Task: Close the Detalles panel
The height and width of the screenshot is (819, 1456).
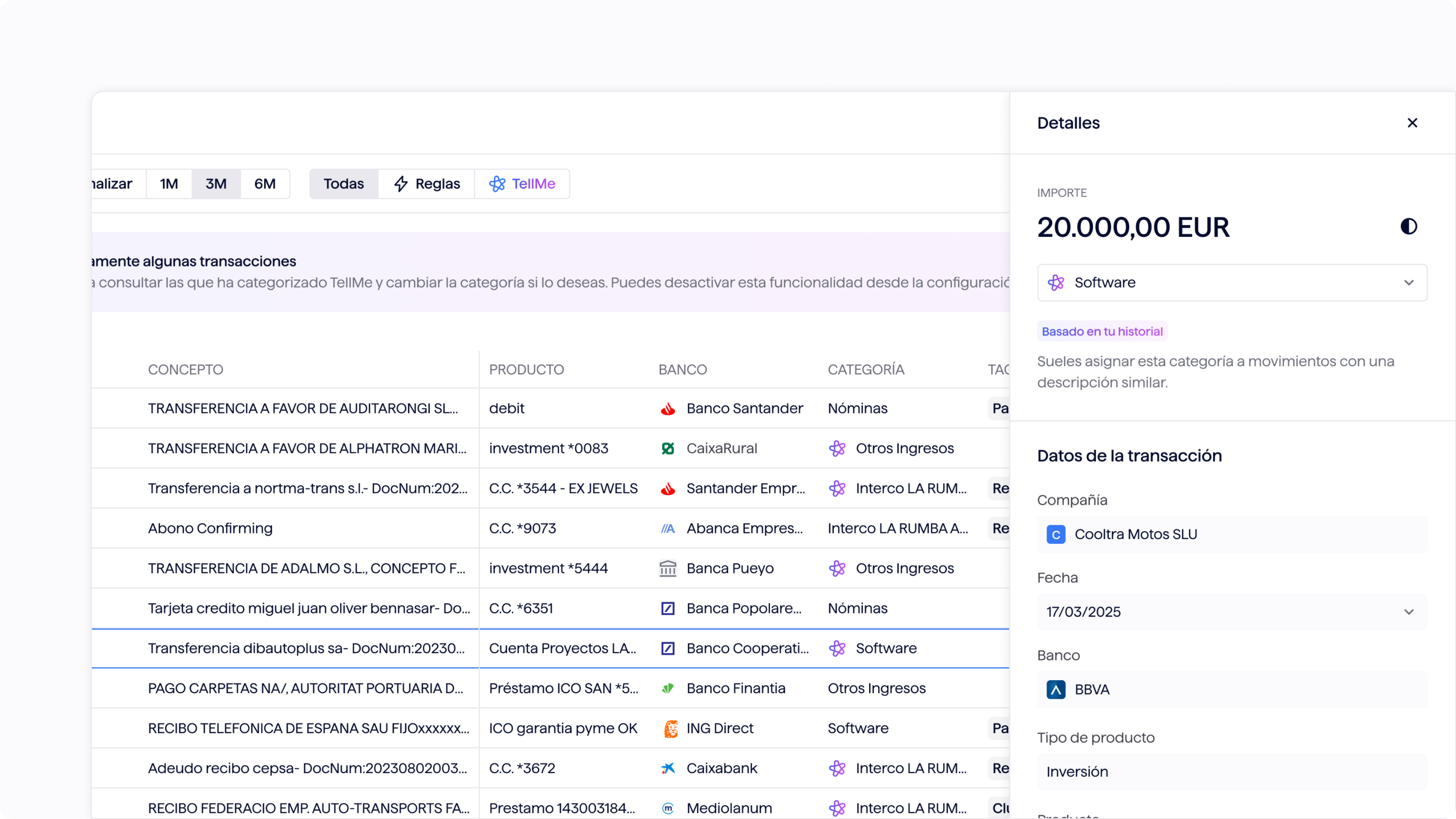Action: coord(1412,122)
